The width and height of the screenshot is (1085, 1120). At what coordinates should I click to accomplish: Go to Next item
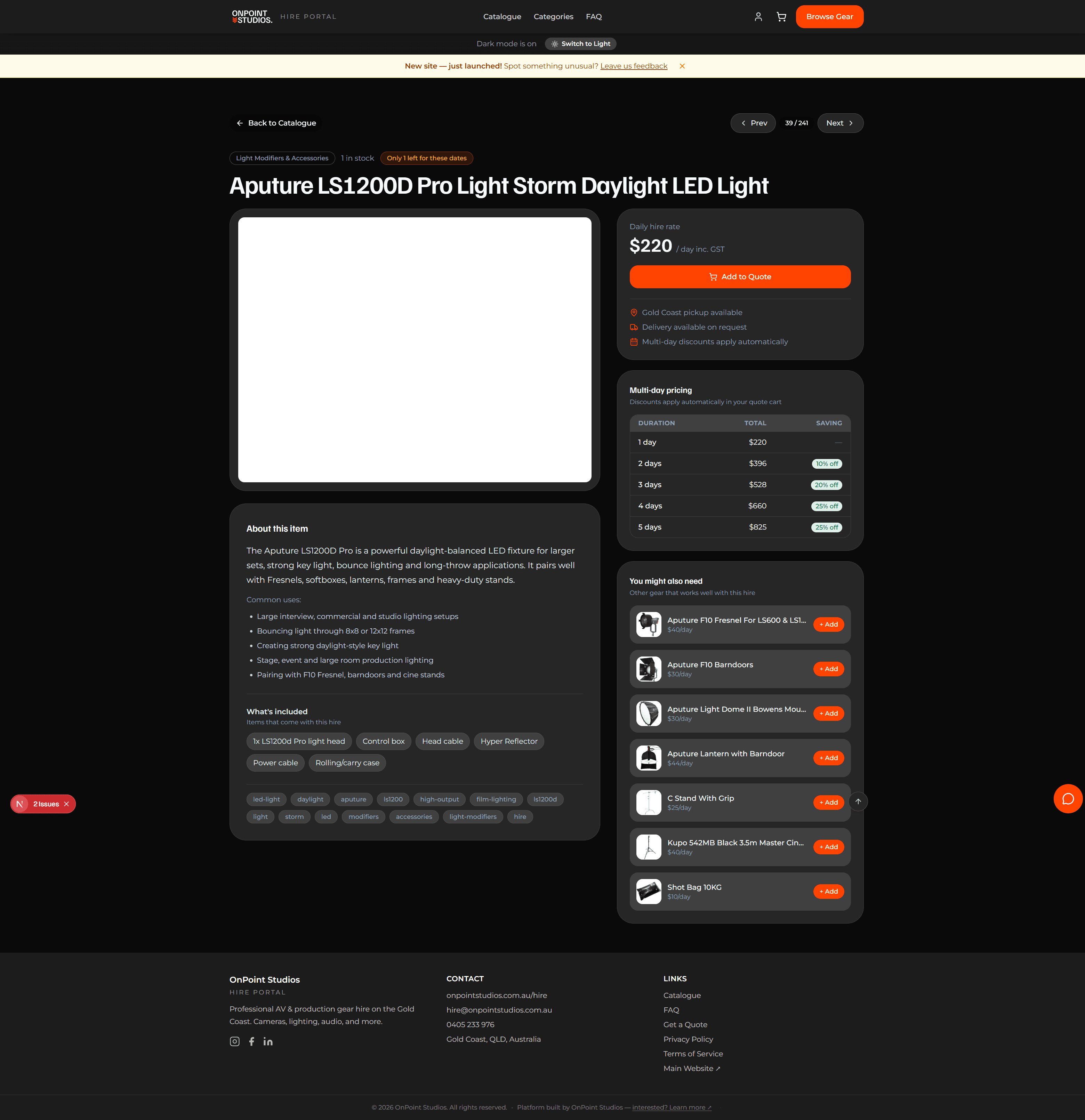click(840, 123)
